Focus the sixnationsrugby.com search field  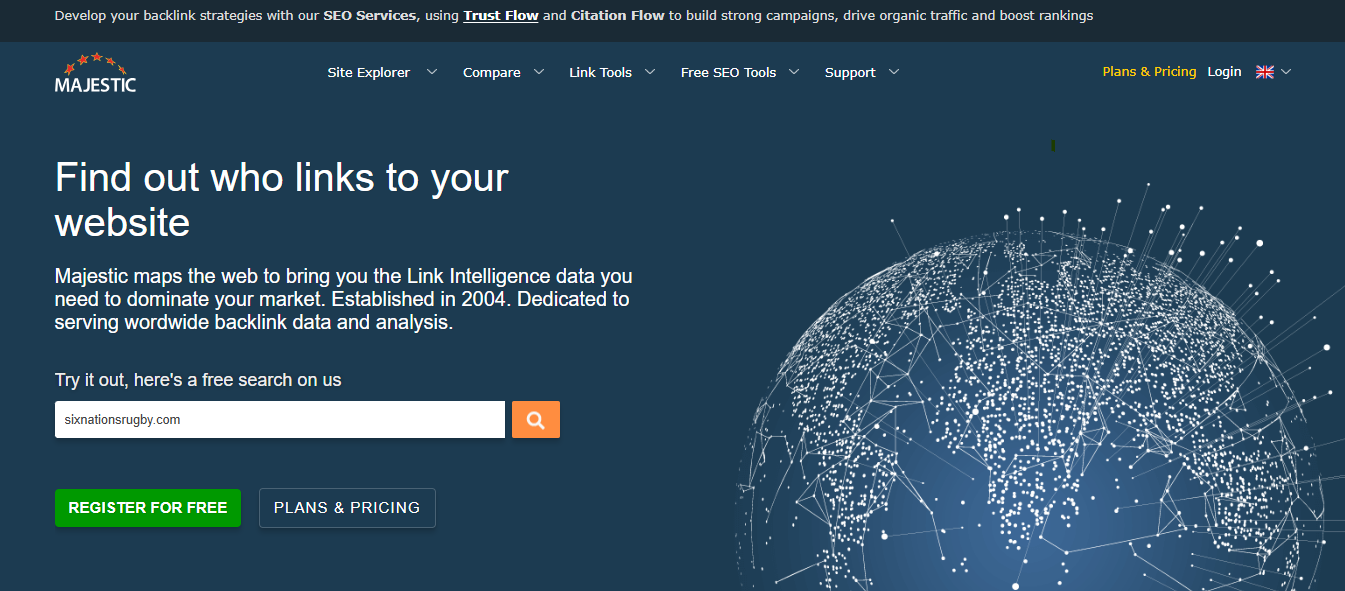coord(279,420)
